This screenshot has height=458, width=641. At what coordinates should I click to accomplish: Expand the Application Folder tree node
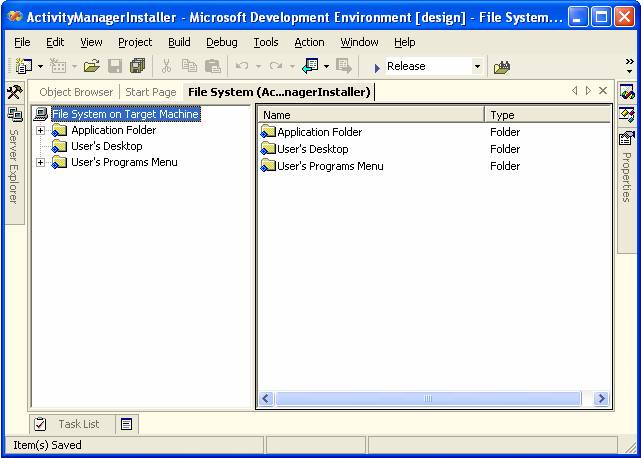point(40,130)
